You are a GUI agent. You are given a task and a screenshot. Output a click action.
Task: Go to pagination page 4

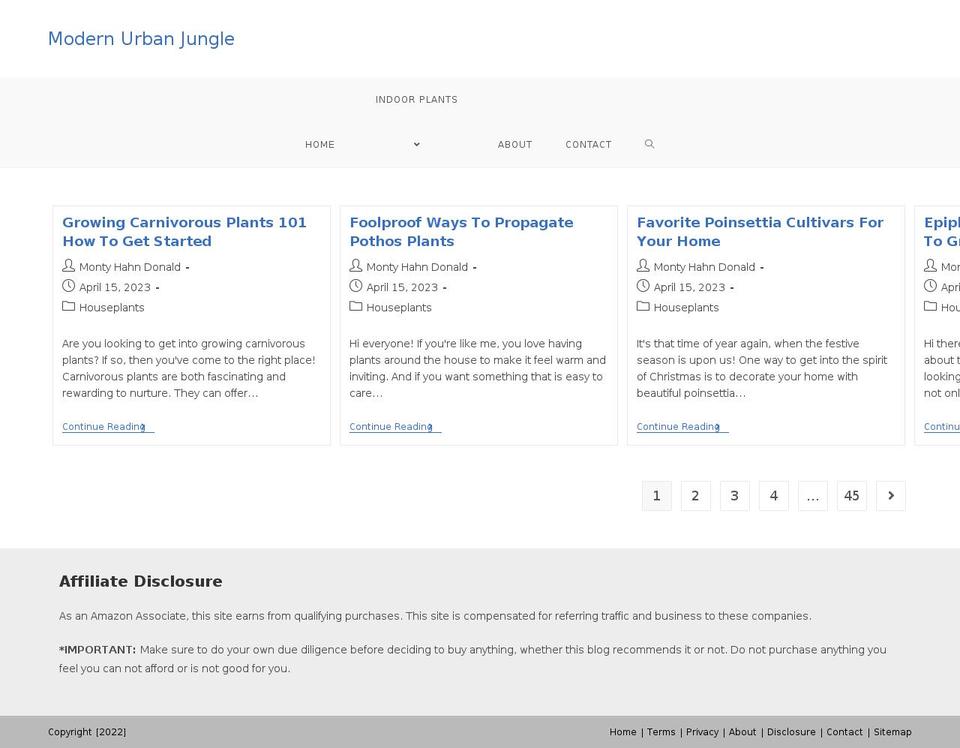(774, 496)
